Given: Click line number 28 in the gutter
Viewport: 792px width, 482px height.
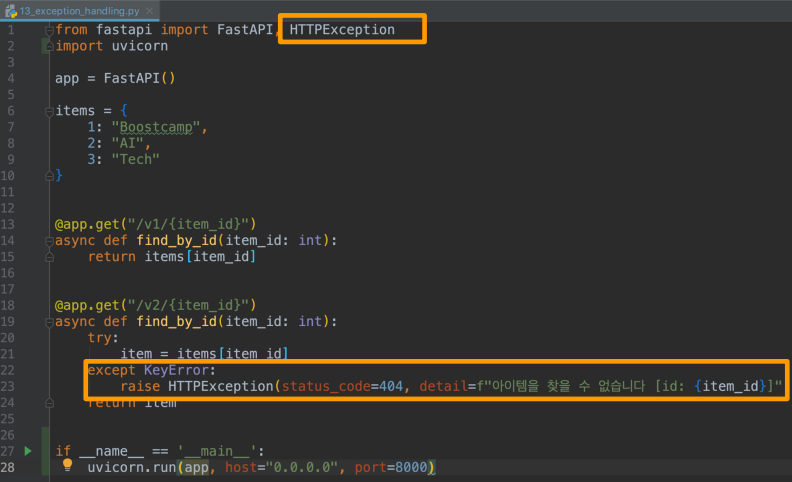Looking at the screenshot, I should [8, 467].
